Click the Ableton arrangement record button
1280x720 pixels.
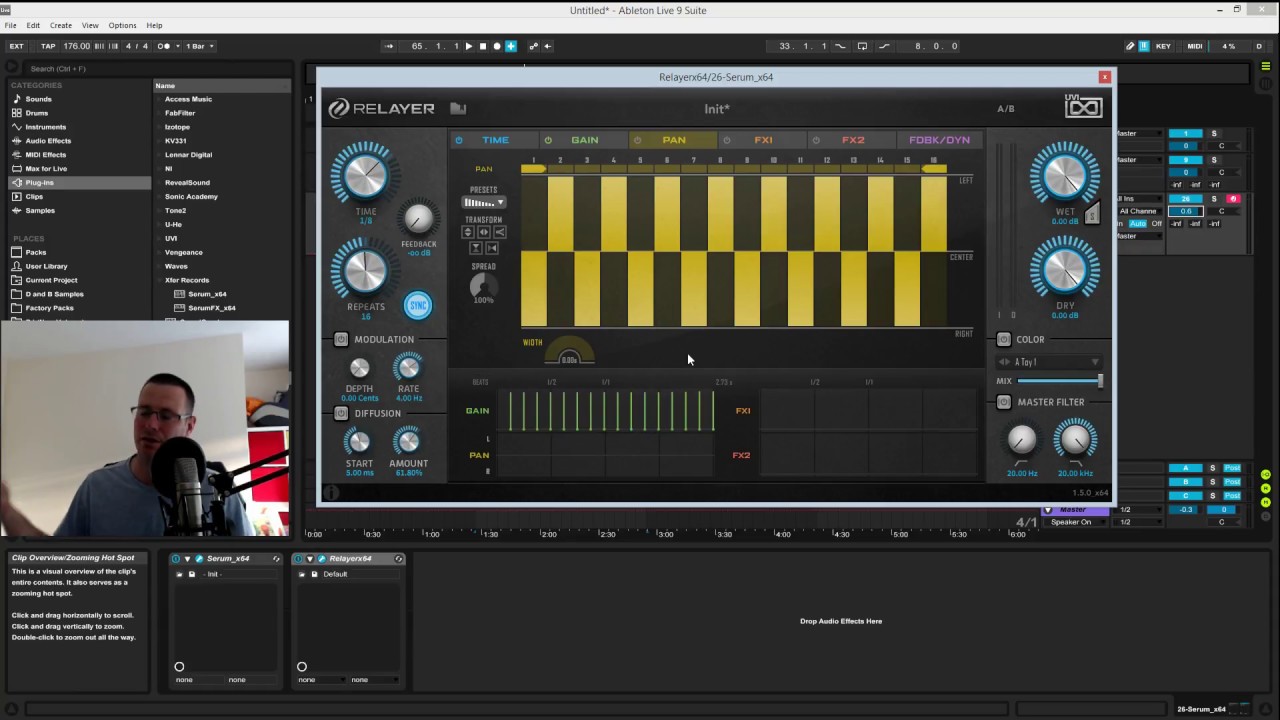(x=497, y=46)
